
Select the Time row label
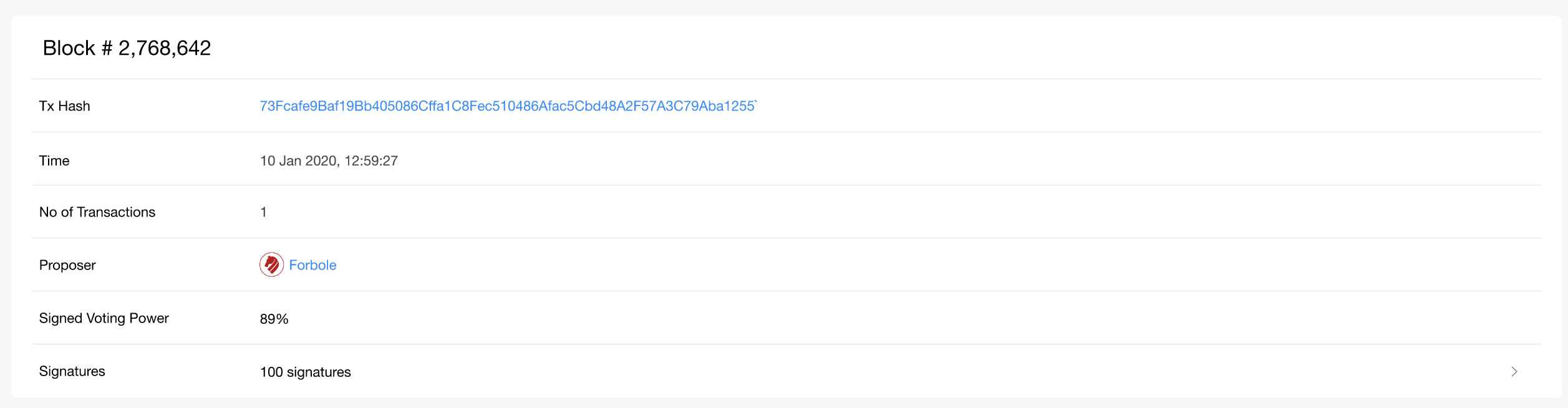[x=54, y=160]
